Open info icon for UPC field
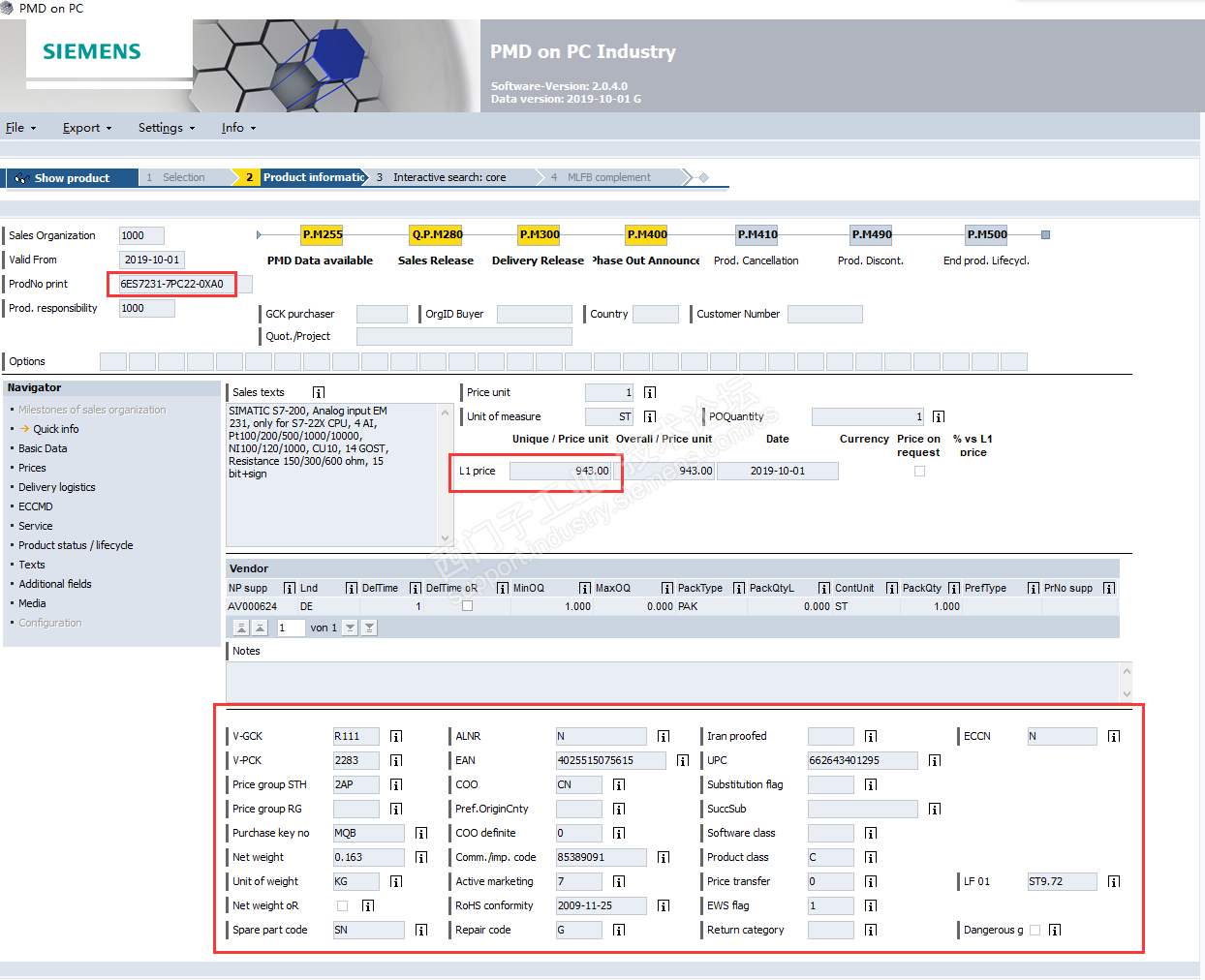This screenshot has height=980, width=1205. tap(935, 760)
